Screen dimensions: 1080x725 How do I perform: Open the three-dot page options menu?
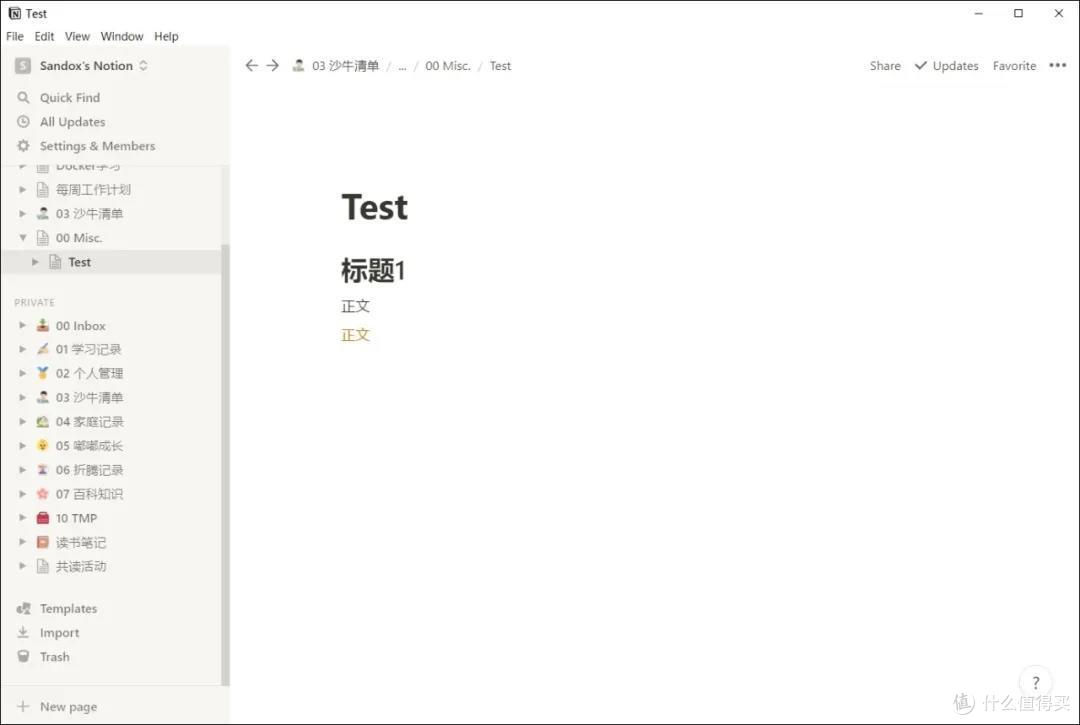click(x=1057, y=66)
